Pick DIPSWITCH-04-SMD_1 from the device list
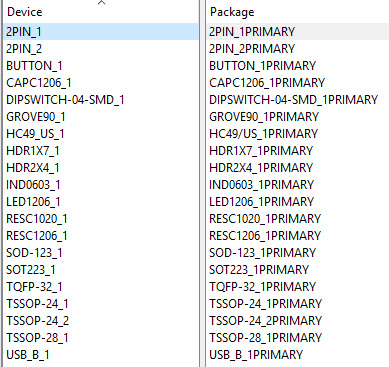The height and width of the screenshot is (367, 389). click(101, 100)
